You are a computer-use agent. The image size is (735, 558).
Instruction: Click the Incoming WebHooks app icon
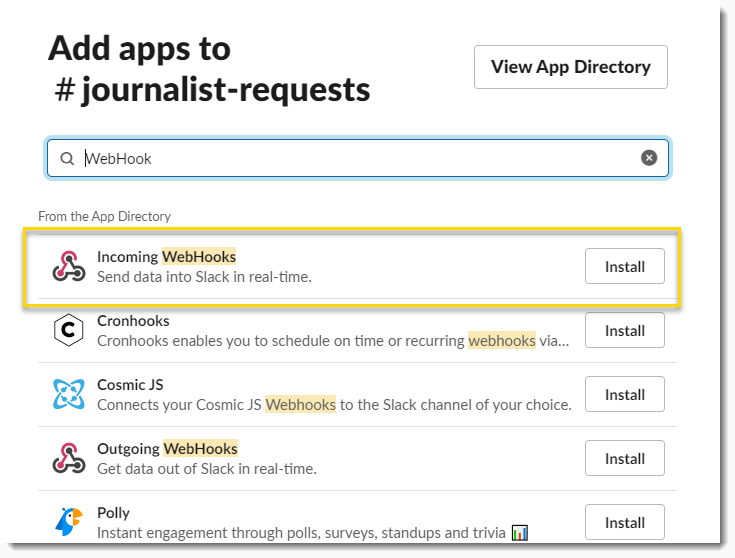[69, 266]
